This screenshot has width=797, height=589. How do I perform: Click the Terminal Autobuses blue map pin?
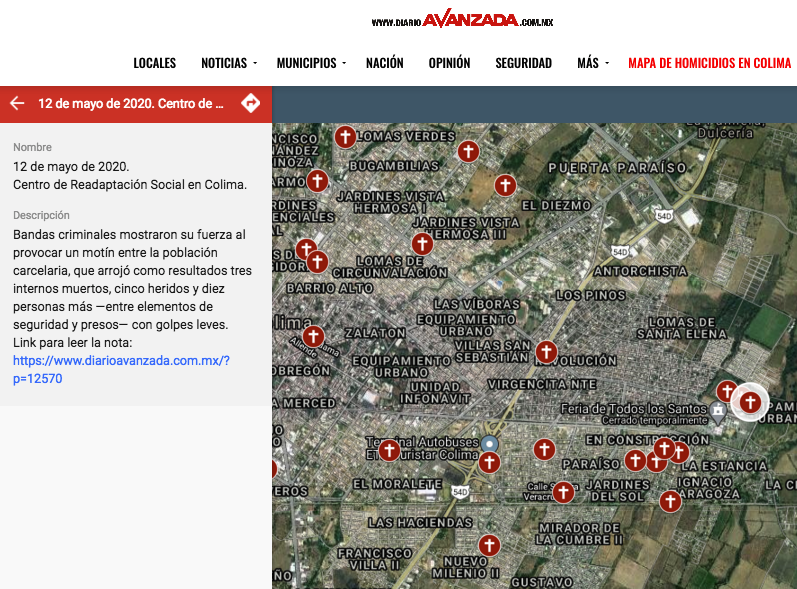489,443
